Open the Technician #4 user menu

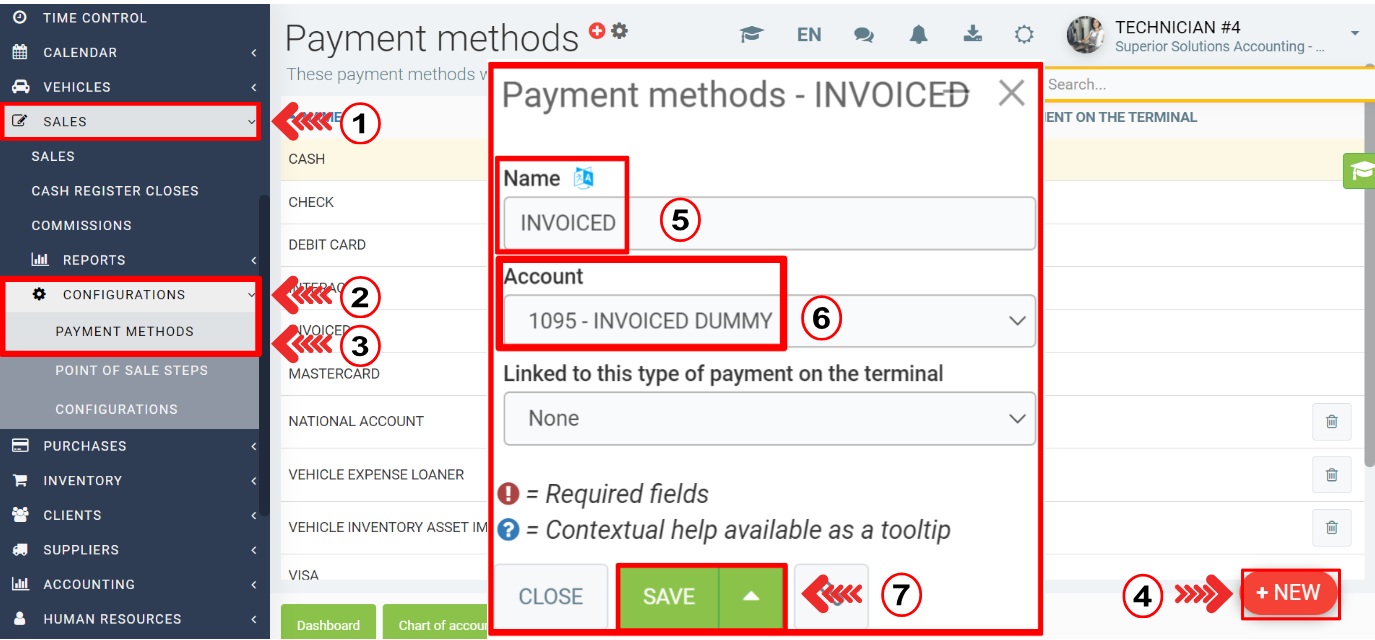[1215, 35]
